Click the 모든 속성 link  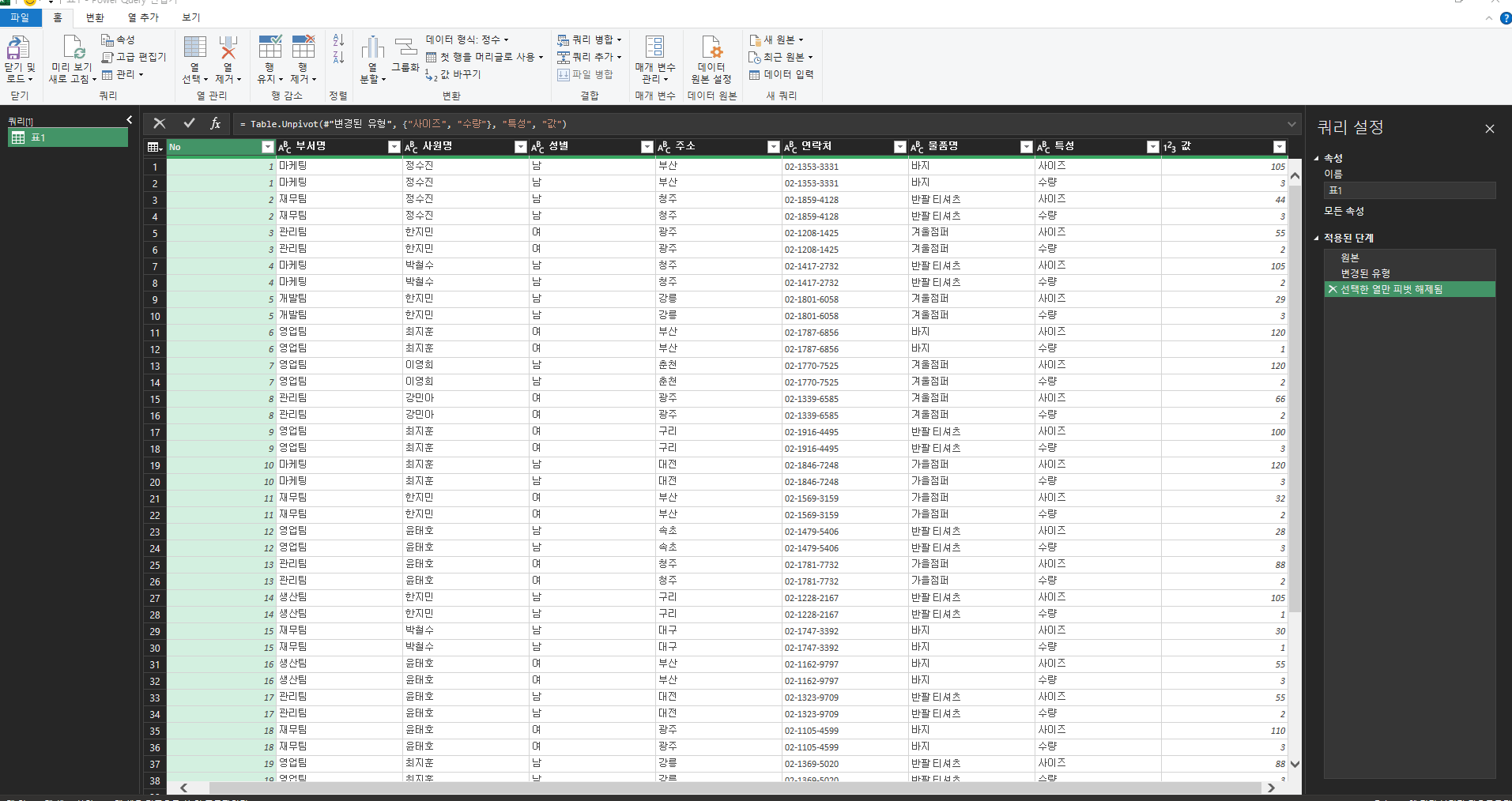[1344, 211]
